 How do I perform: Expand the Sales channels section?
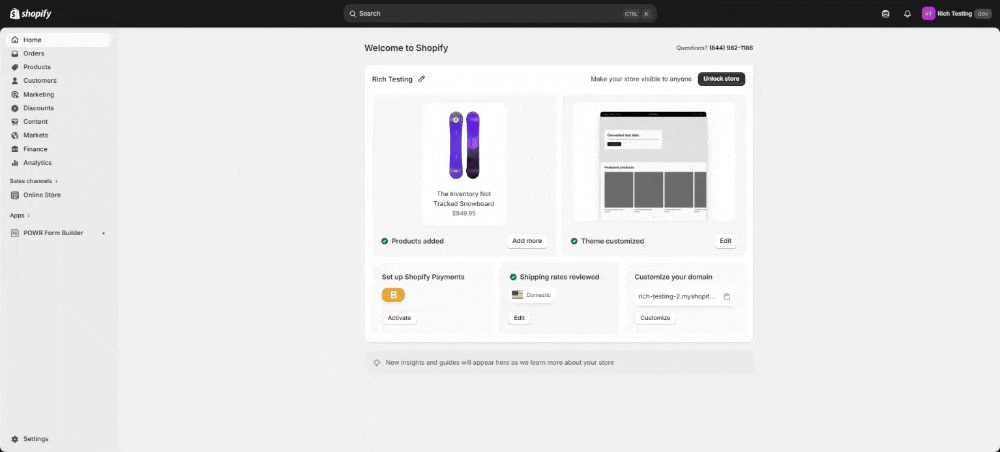pyautogui.click(x=34, y=181)
